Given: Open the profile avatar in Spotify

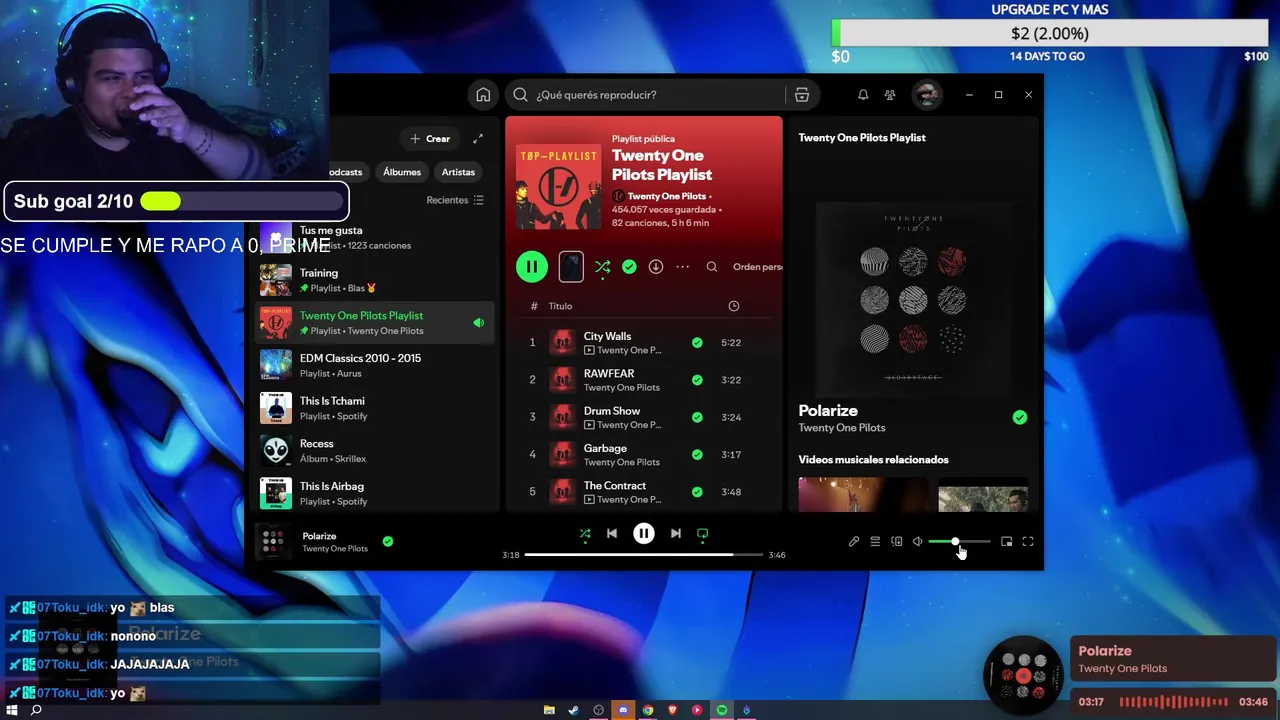Looking at the screenshot, I should click(927, 95).
